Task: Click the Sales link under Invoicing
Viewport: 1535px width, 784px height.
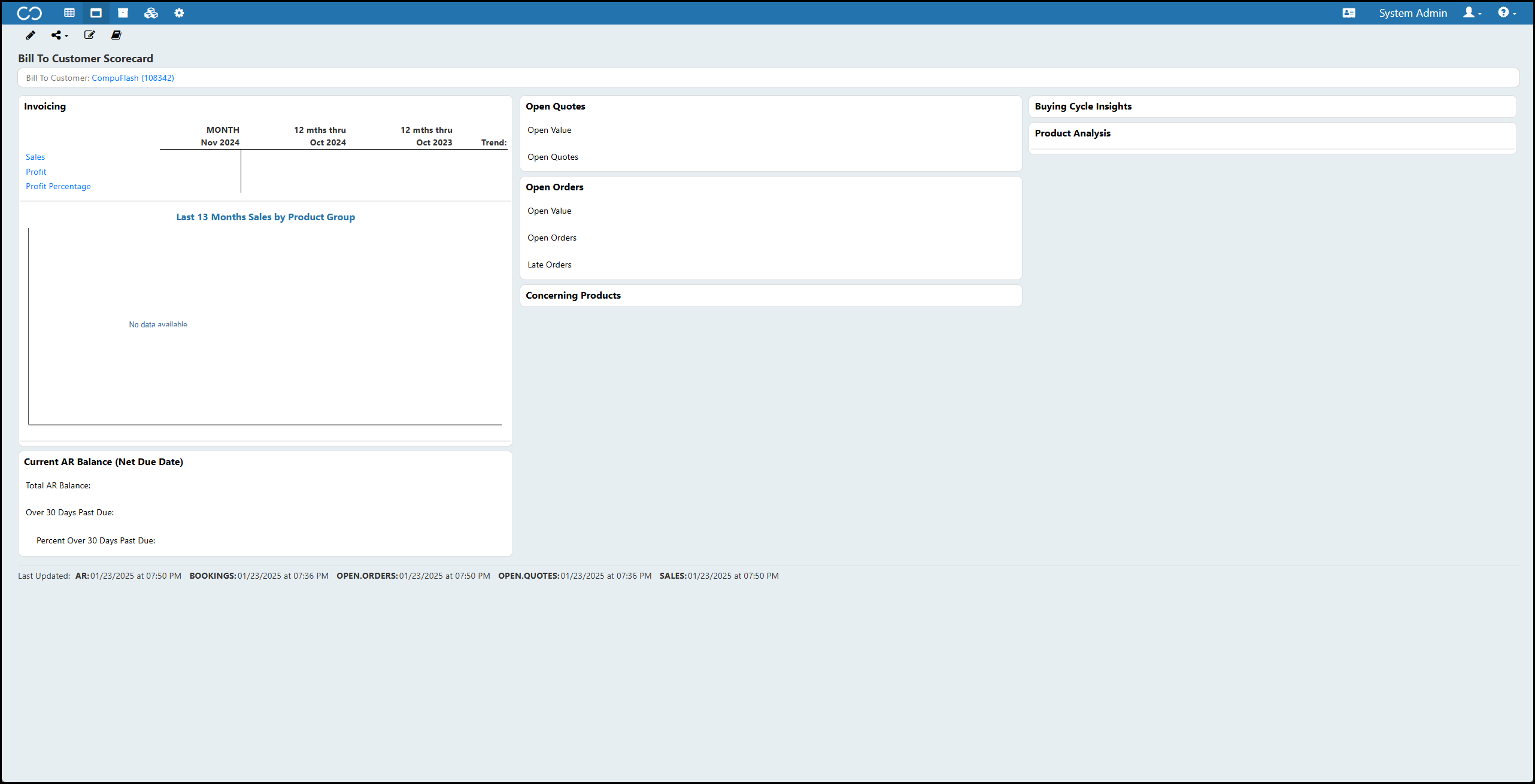Action: (35, 157)
